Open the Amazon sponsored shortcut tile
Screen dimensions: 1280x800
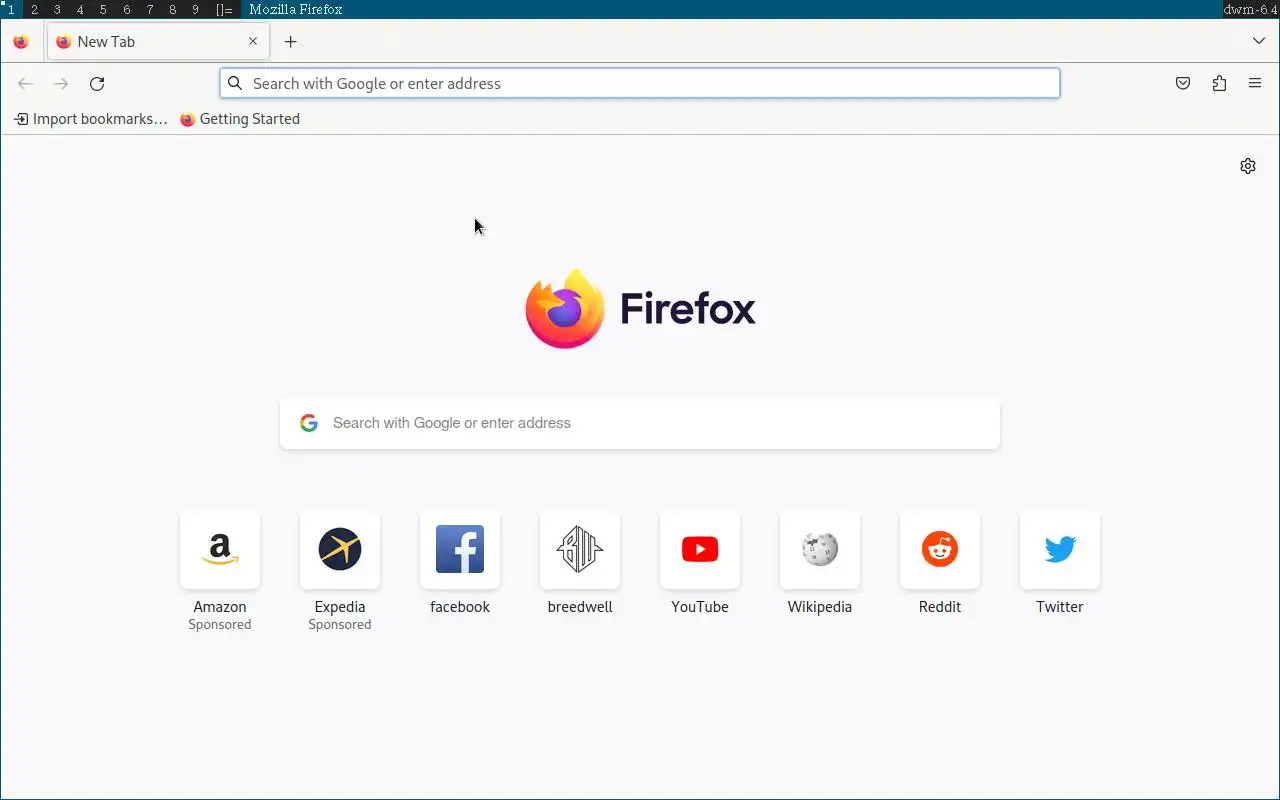pyautogui.click(x=220, y=570)
